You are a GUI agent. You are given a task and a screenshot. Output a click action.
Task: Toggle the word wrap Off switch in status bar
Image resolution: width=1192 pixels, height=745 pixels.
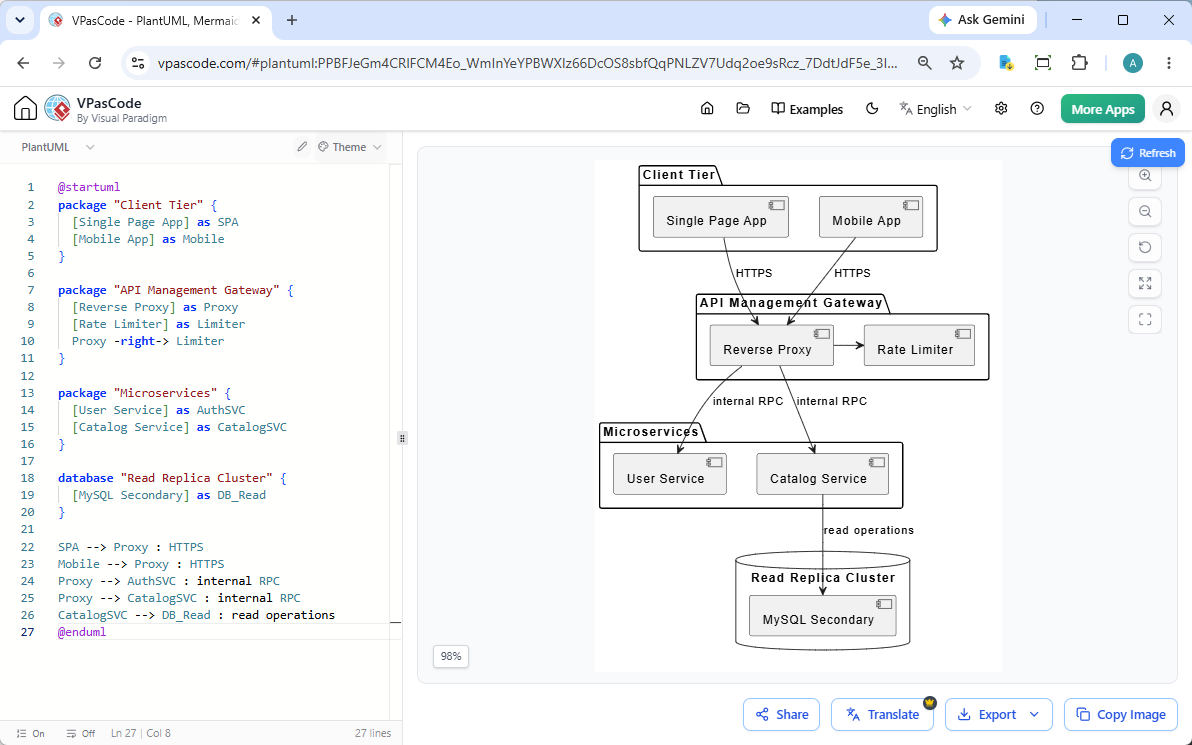81,734
